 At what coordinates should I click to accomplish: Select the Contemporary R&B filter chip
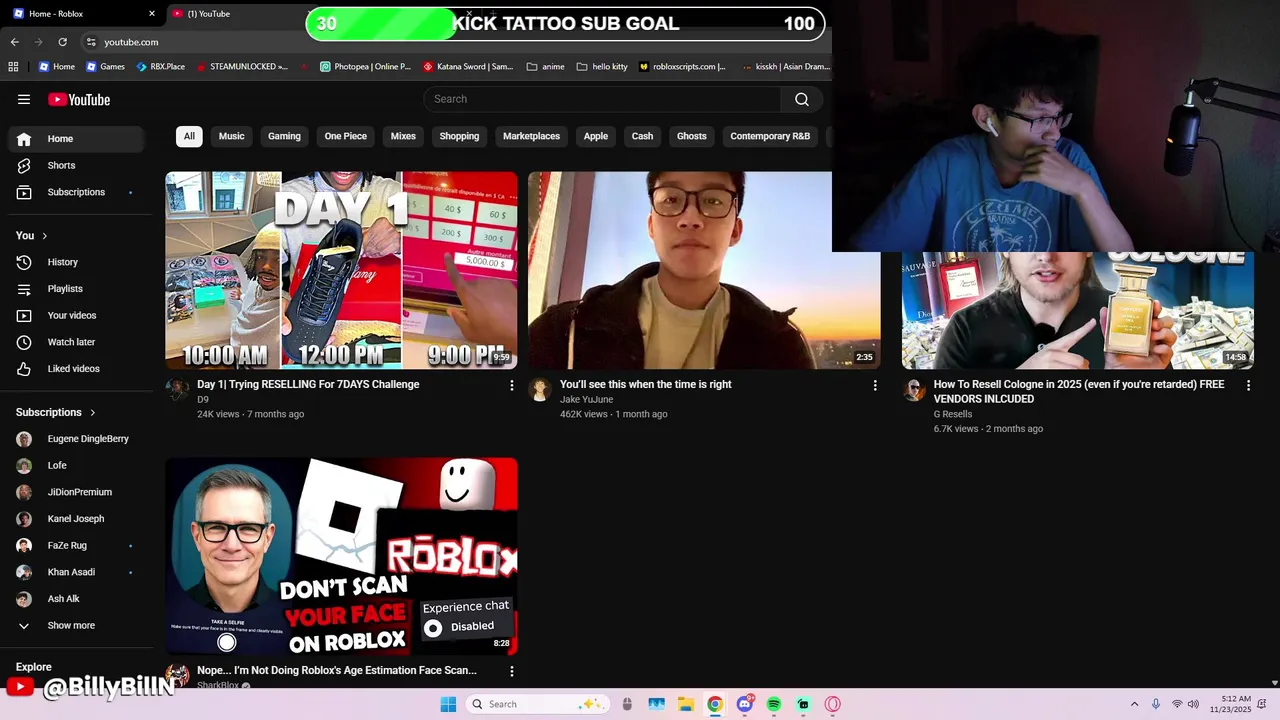click(x=770, y=136)
